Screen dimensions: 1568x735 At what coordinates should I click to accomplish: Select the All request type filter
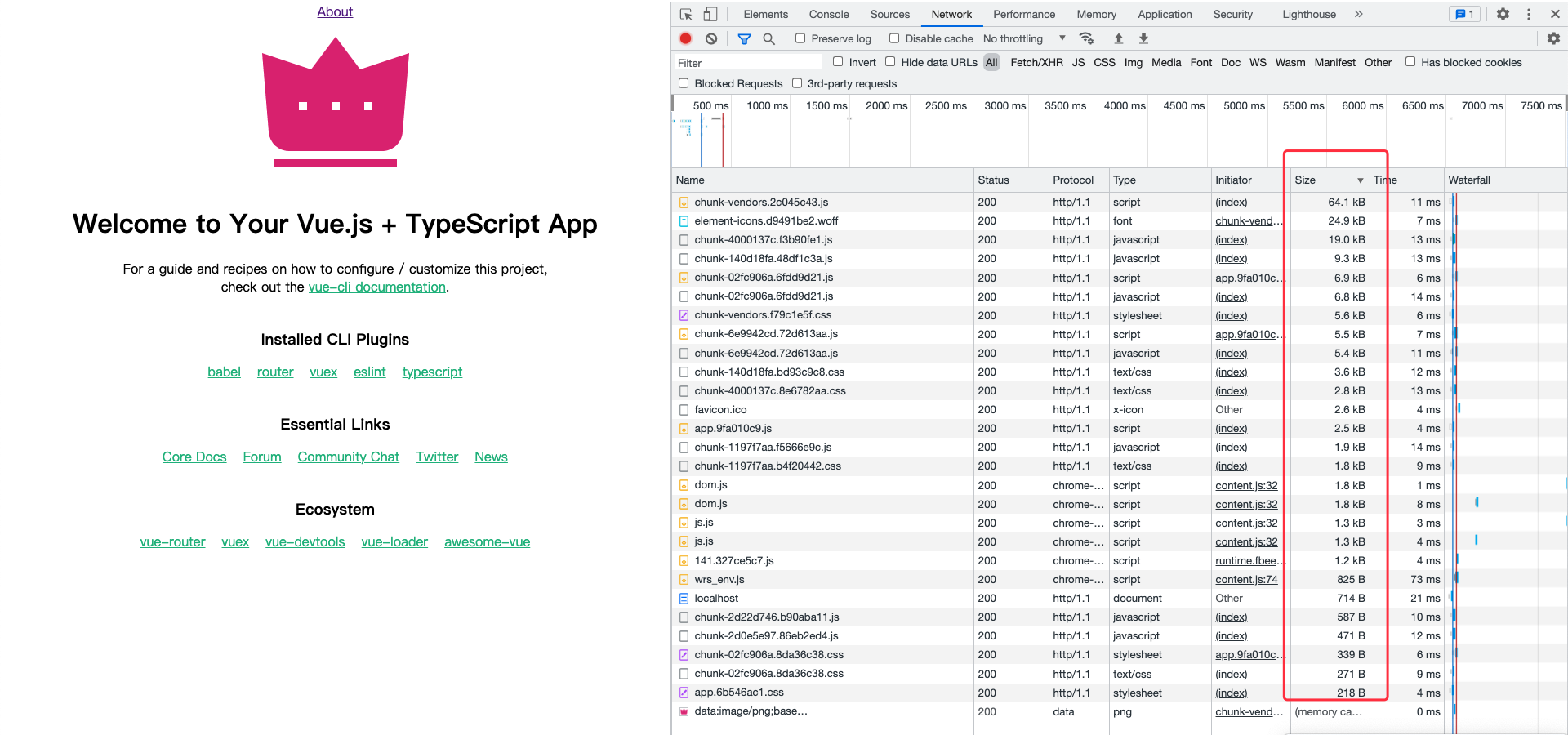coord(991,62)
